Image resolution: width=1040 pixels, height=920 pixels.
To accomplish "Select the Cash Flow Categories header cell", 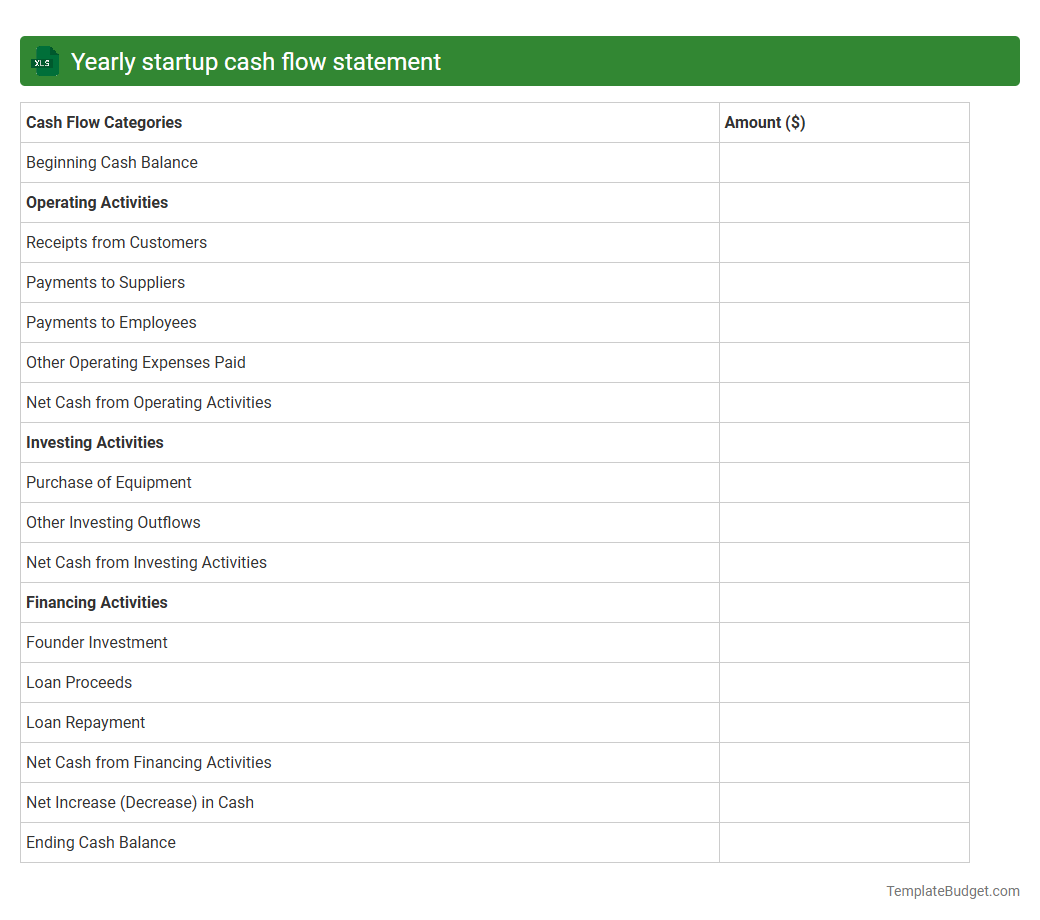I will click(104, 122).
